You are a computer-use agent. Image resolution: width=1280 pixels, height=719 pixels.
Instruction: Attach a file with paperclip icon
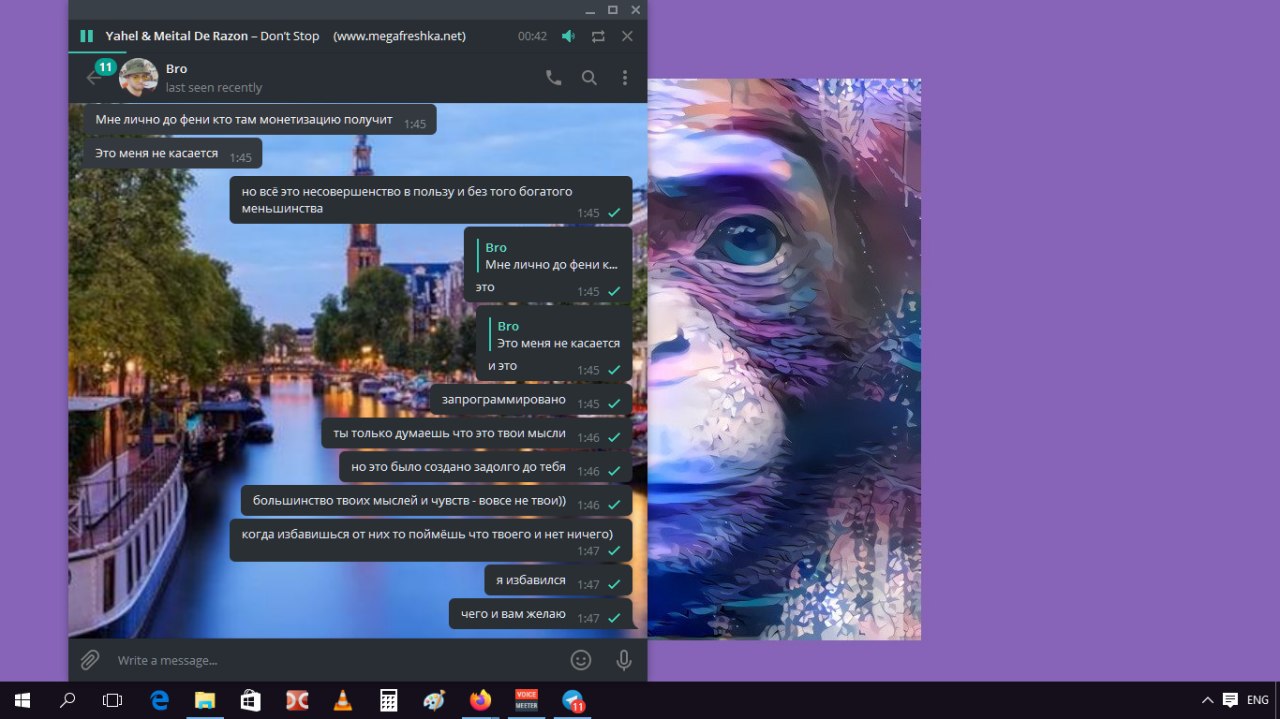(90, 660)
